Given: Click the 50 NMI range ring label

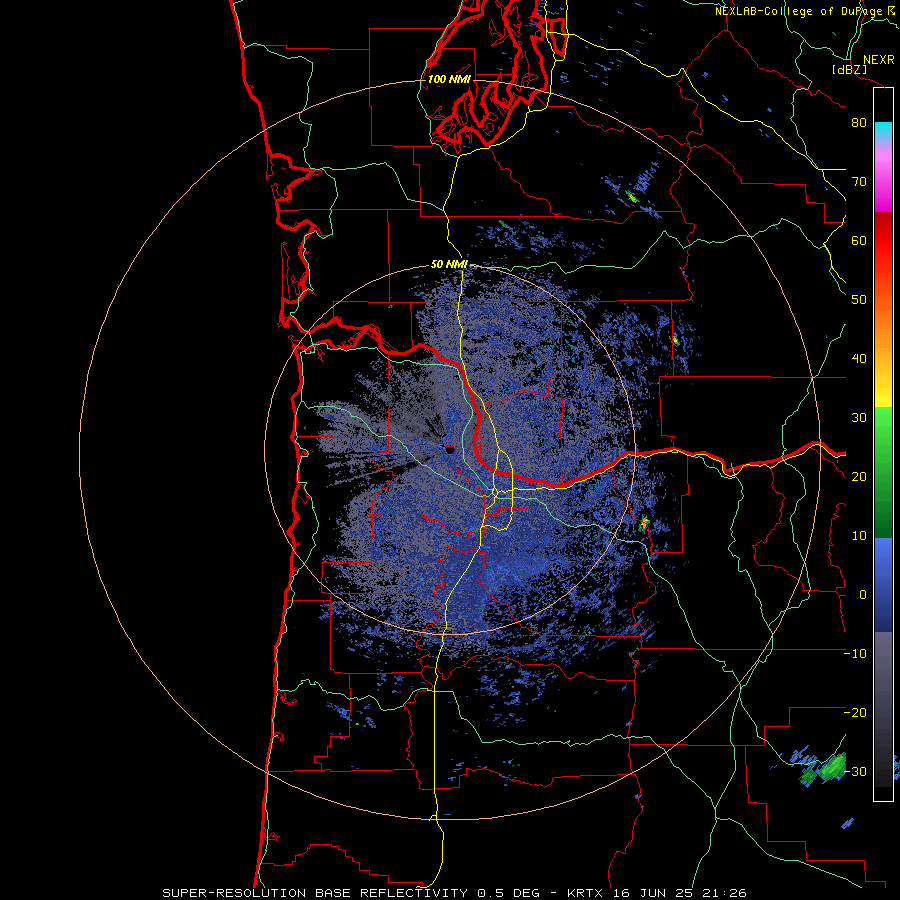Looking at the screenshot, I should [x=449, y=265].
